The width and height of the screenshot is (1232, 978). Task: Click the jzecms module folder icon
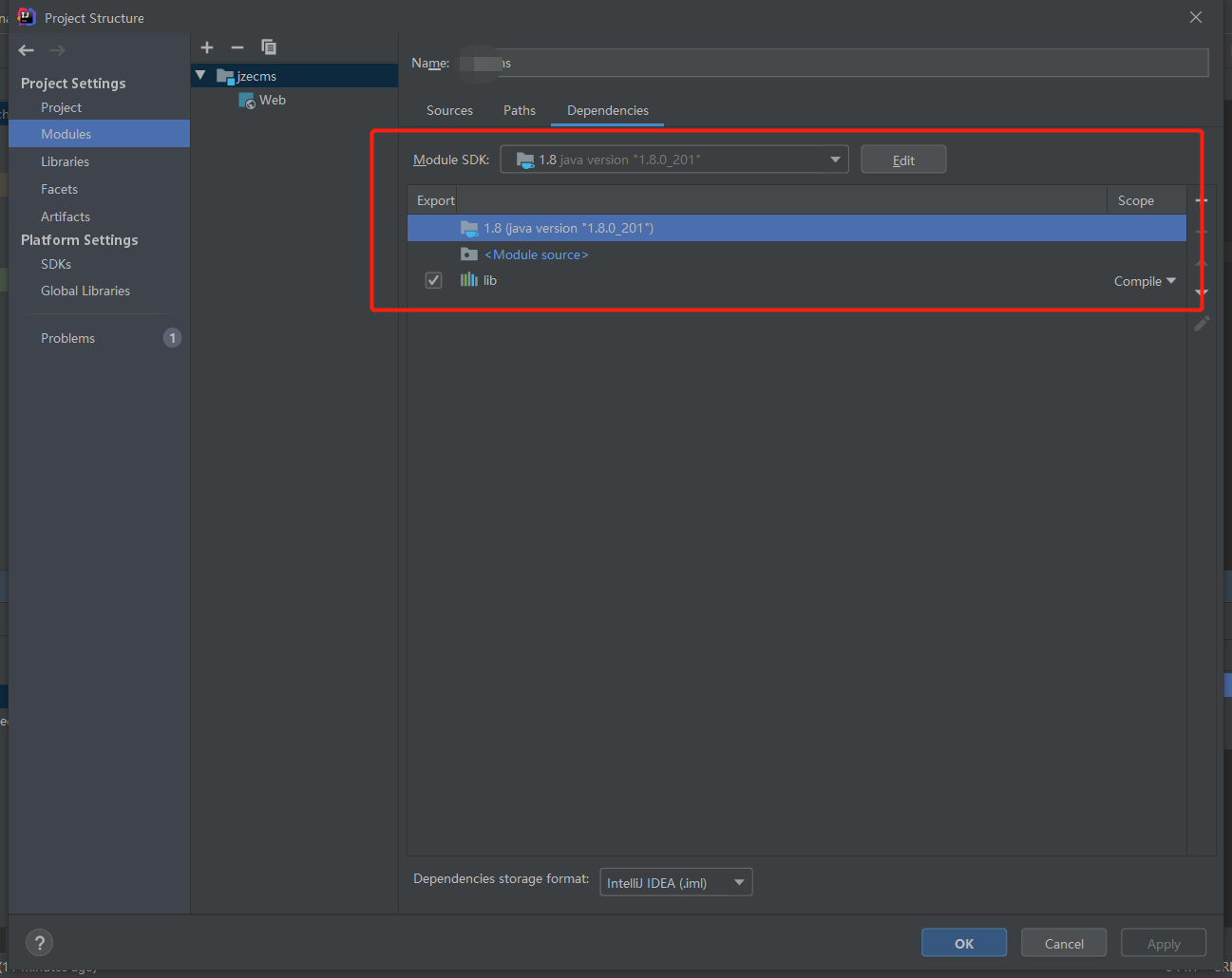click(225, 76)
